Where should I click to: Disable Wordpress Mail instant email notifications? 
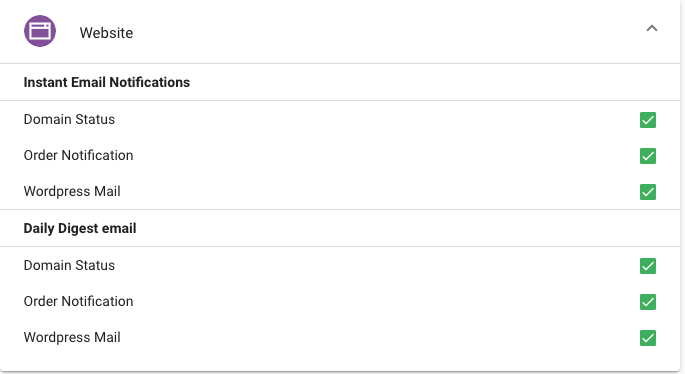(x=648, y=192)
